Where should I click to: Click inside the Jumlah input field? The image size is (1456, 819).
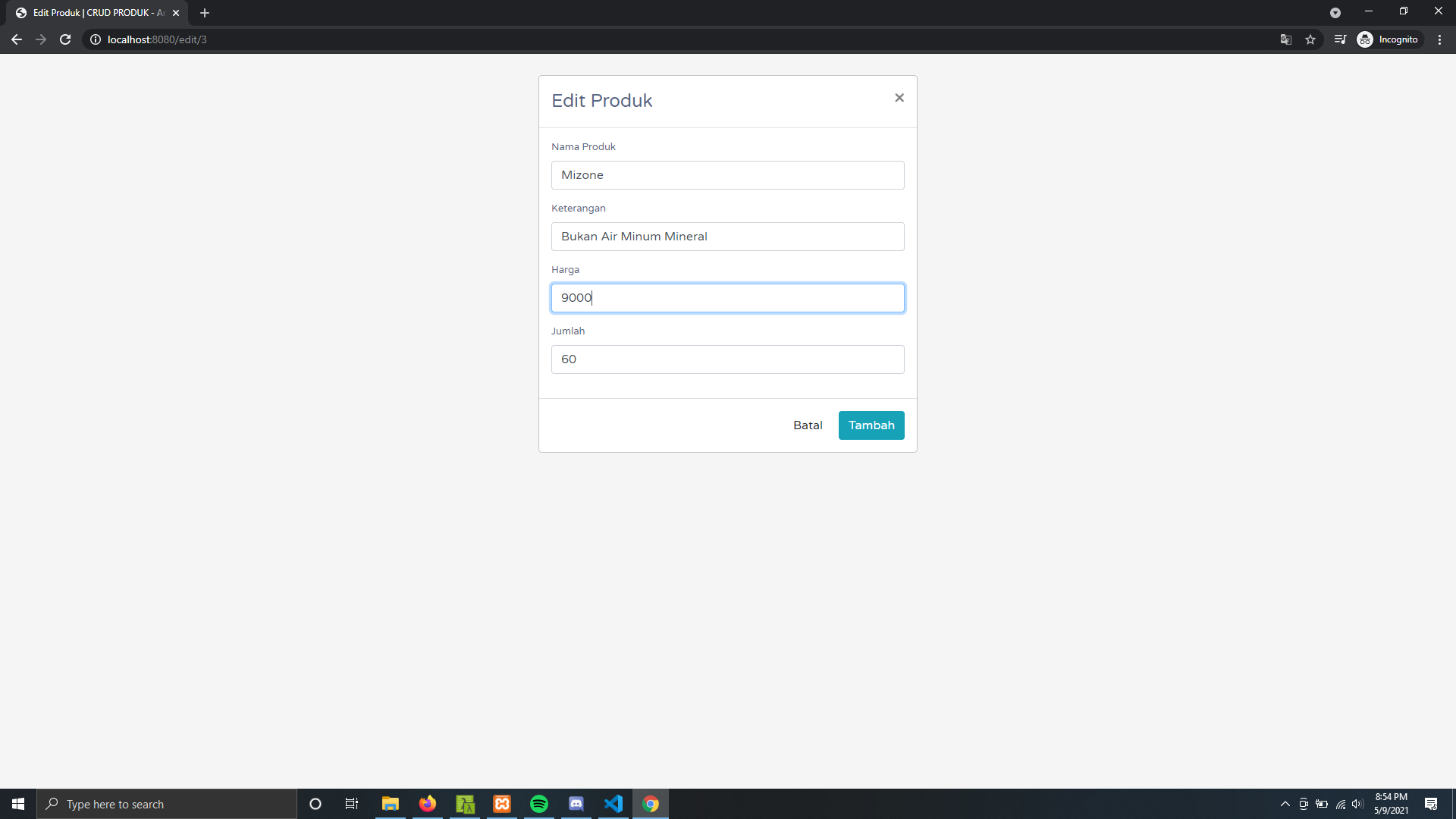pos(727,359)
